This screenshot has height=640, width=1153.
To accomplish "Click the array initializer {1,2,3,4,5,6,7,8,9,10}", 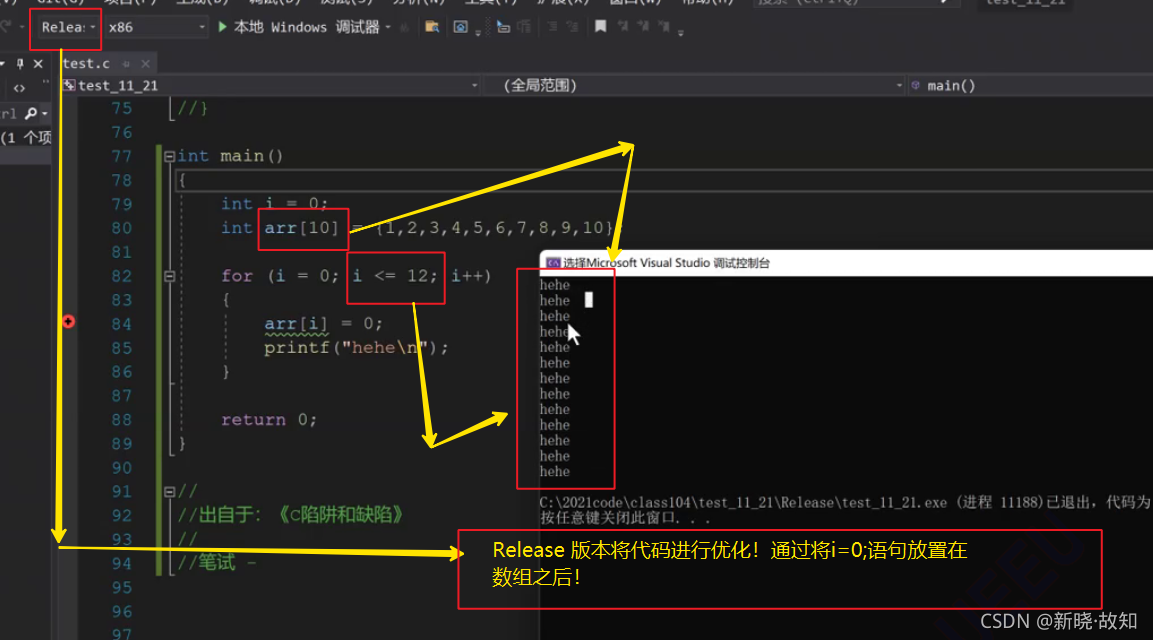I will click(493, 228).
